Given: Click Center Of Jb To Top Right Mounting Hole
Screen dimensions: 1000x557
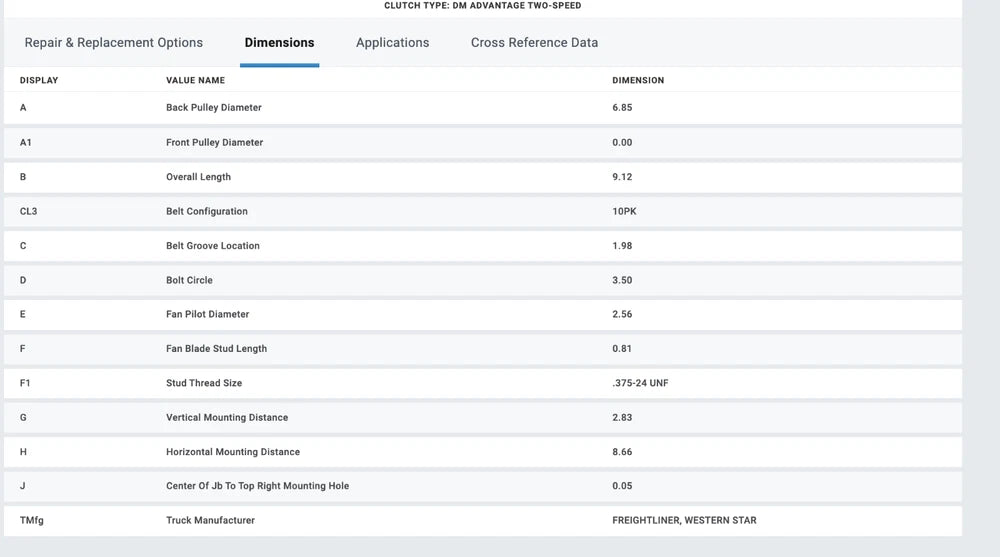Looking at the screenshot, I should [257, 486].
